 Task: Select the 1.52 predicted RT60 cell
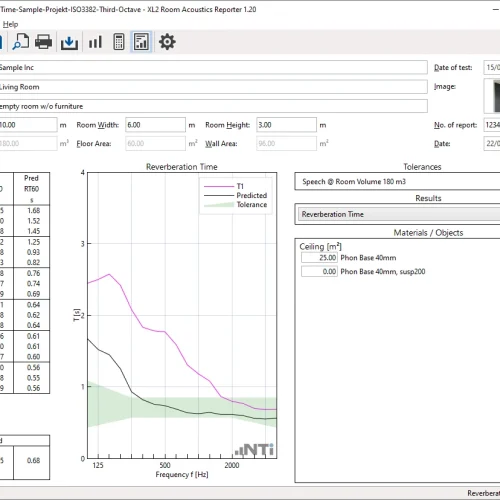(x=33, y=221)
